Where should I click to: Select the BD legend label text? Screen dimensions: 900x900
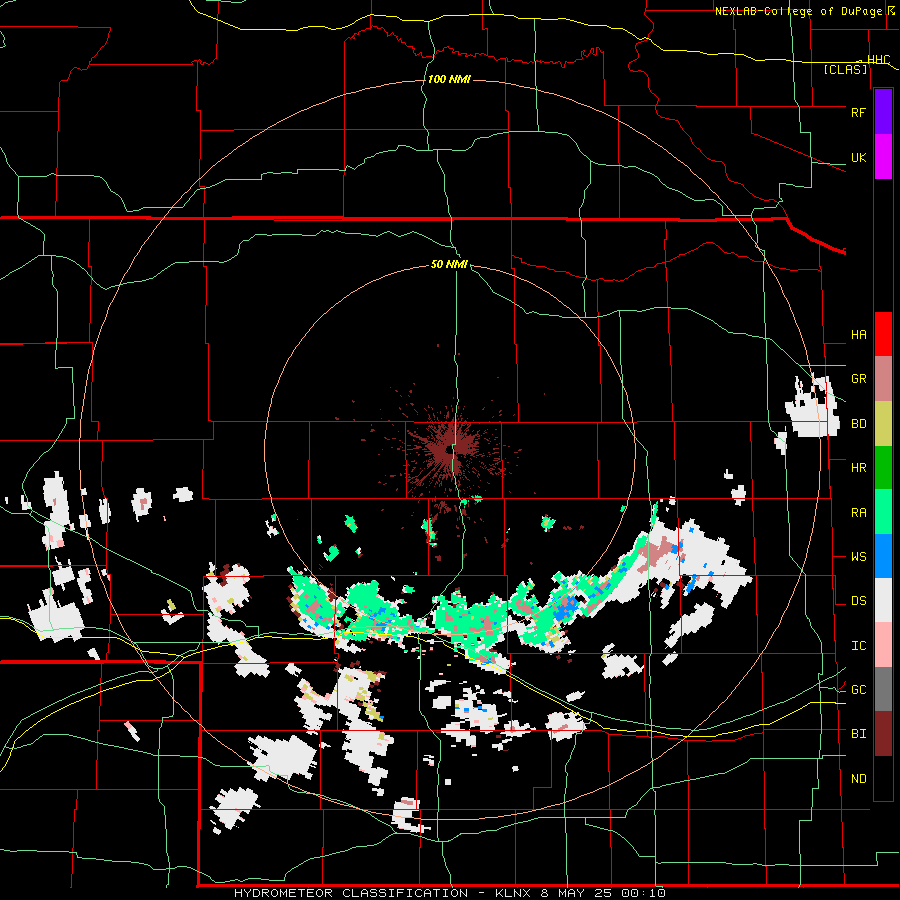click(x=858, y=424)
